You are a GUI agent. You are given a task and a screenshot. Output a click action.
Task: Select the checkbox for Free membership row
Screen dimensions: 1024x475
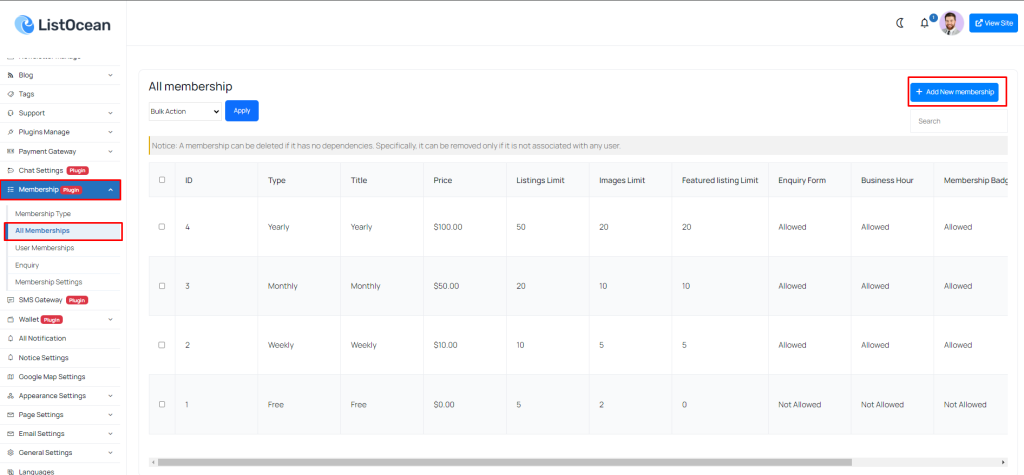point(162,404)
